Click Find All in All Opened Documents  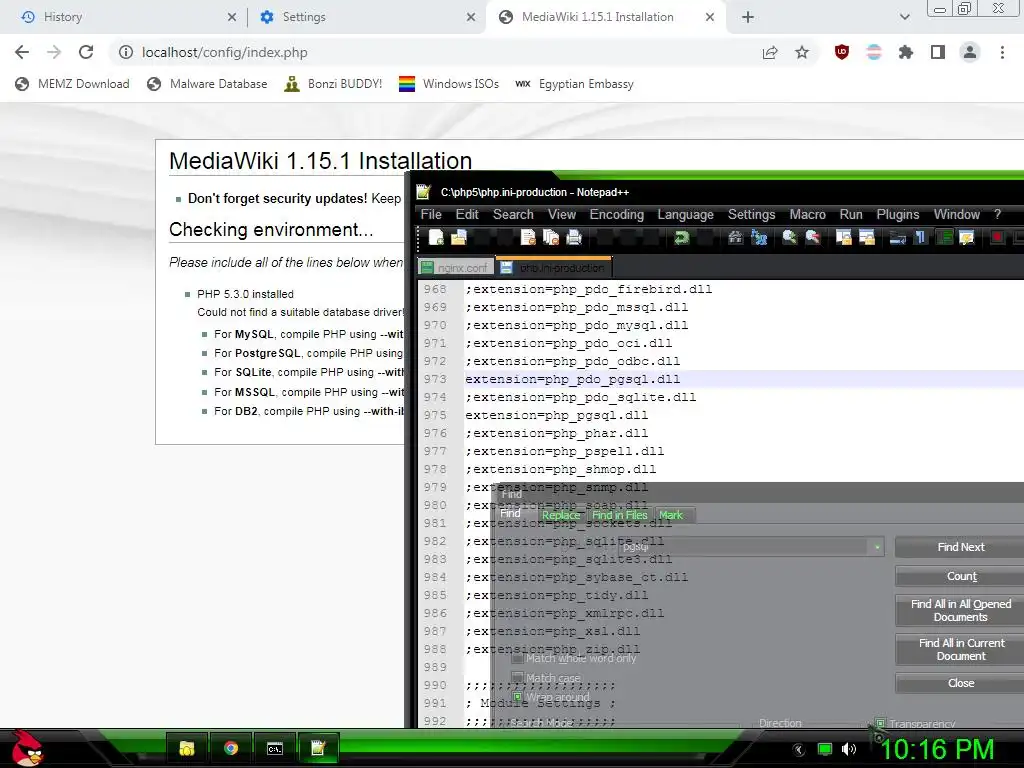point(961,610)
